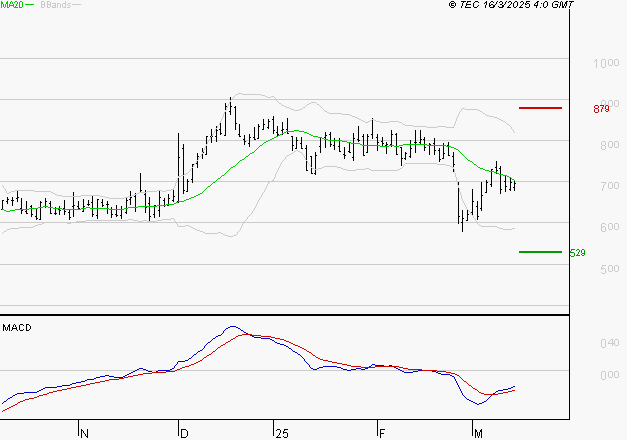Click the TEC 16/3/2025 copyright text
The height and width of the screenshot is (440, 627).
[511, 5]
